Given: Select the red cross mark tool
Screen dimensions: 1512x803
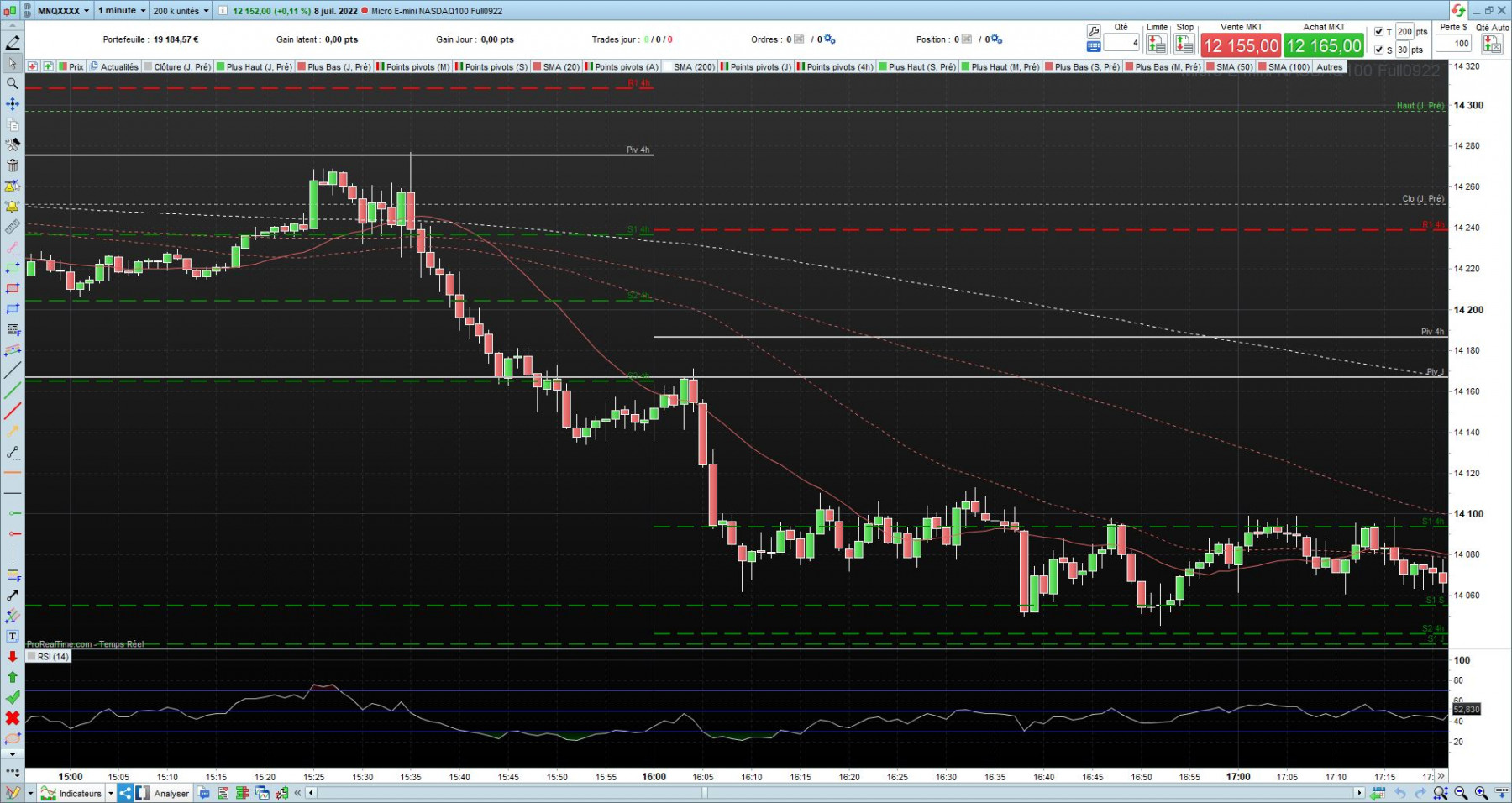Looking at the screenshot, I should 13,718.
